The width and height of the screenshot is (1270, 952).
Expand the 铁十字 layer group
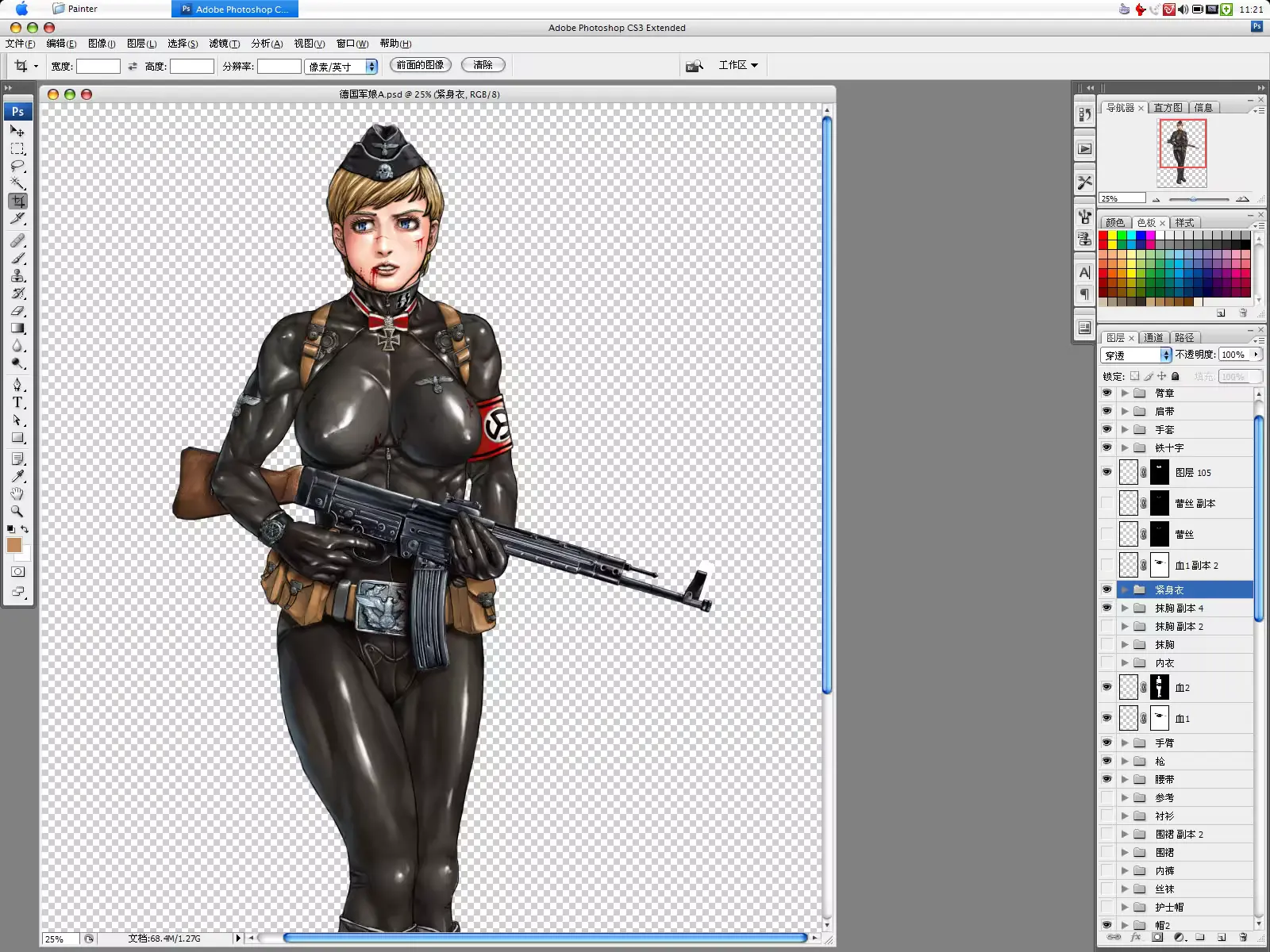1125,447
